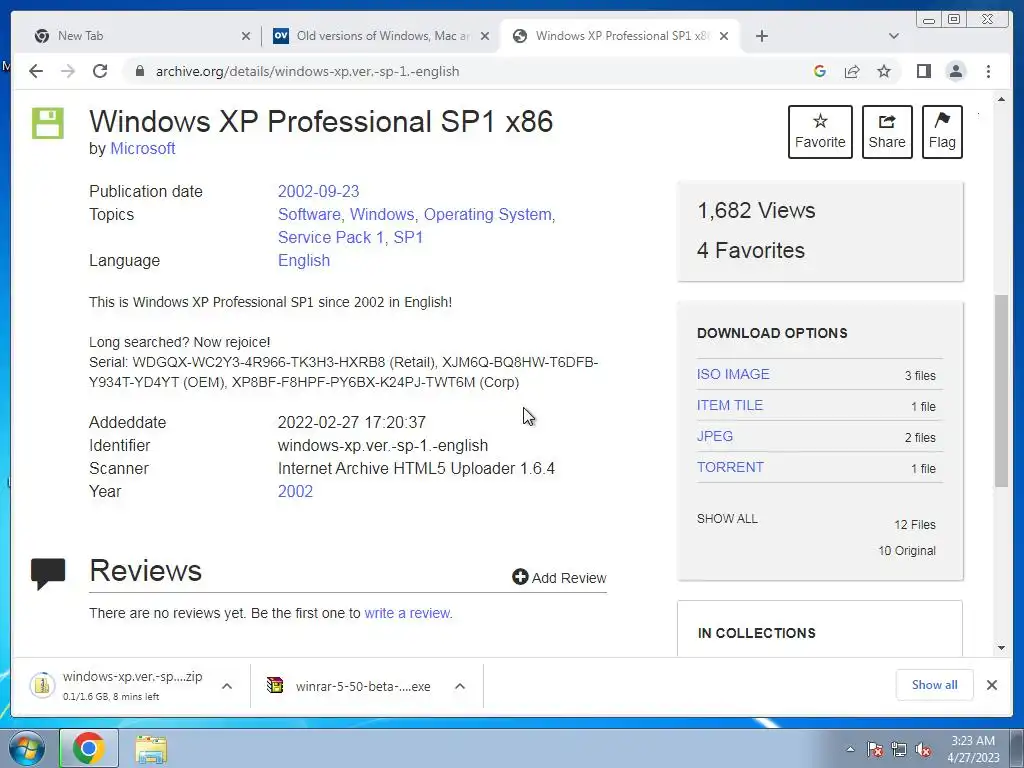
Task: Click SHOW ALL download files
Action: click(727, 519)
